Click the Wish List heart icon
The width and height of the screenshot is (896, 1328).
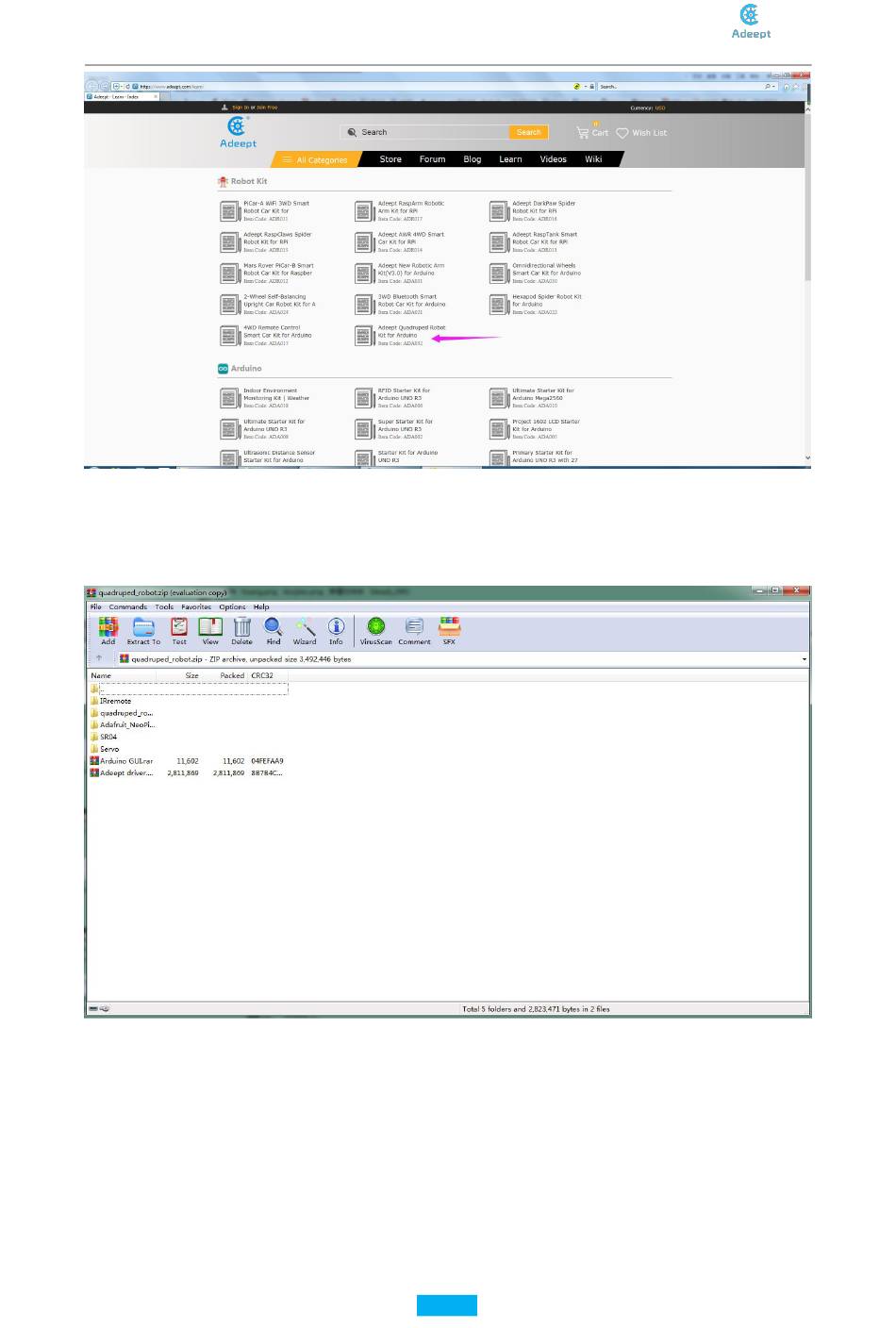click(x=622, y=133)
